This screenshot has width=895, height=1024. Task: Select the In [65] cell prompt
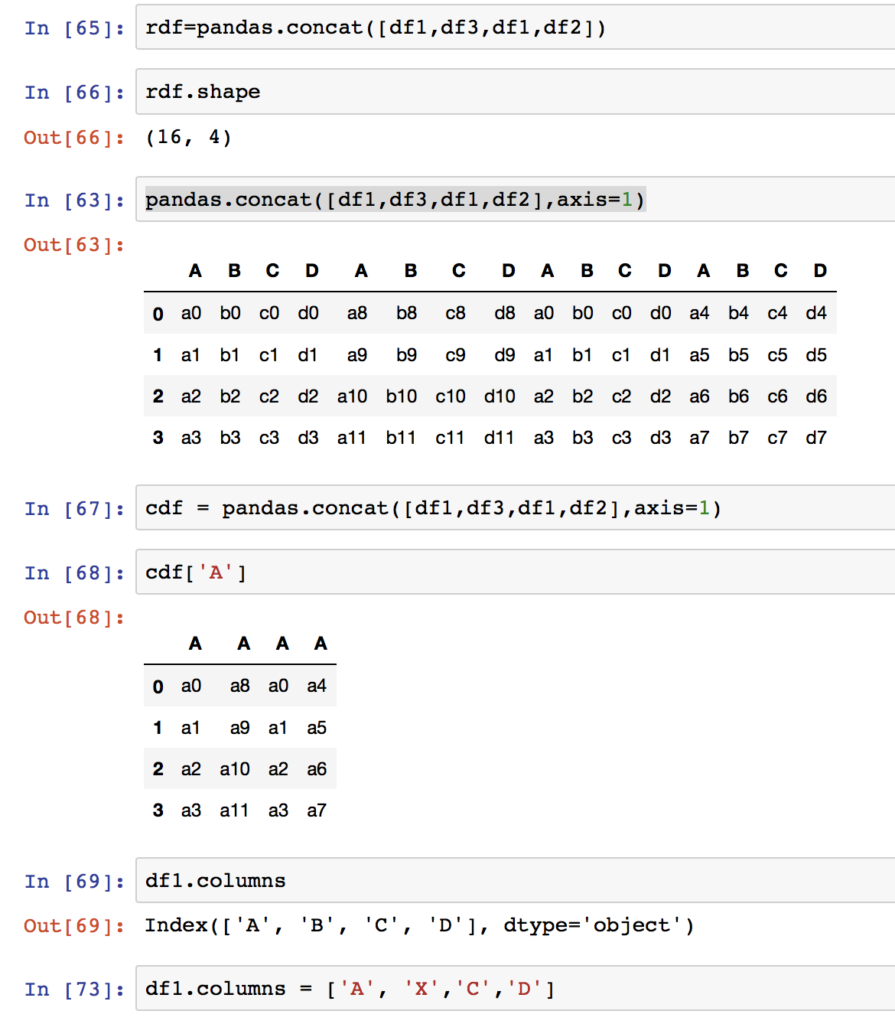coord(74,28)
